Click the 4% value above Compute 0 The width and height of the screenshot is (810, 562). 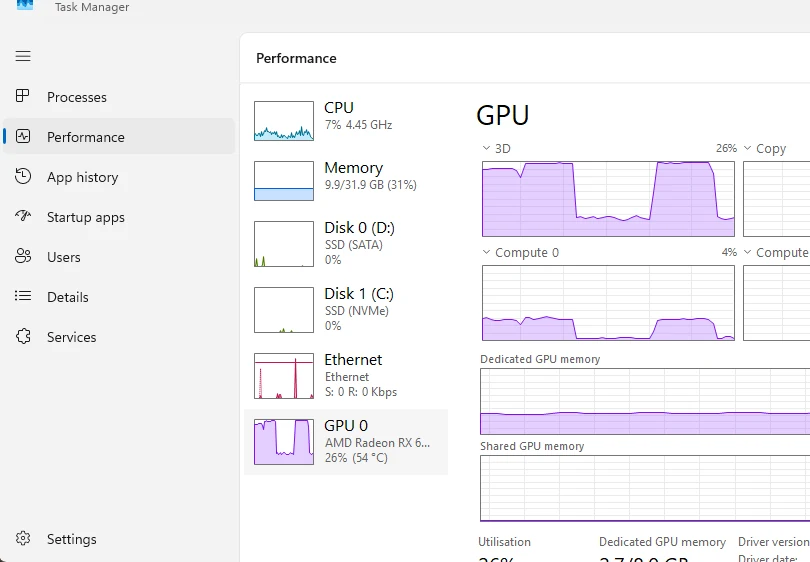click(x=729, y=252)
